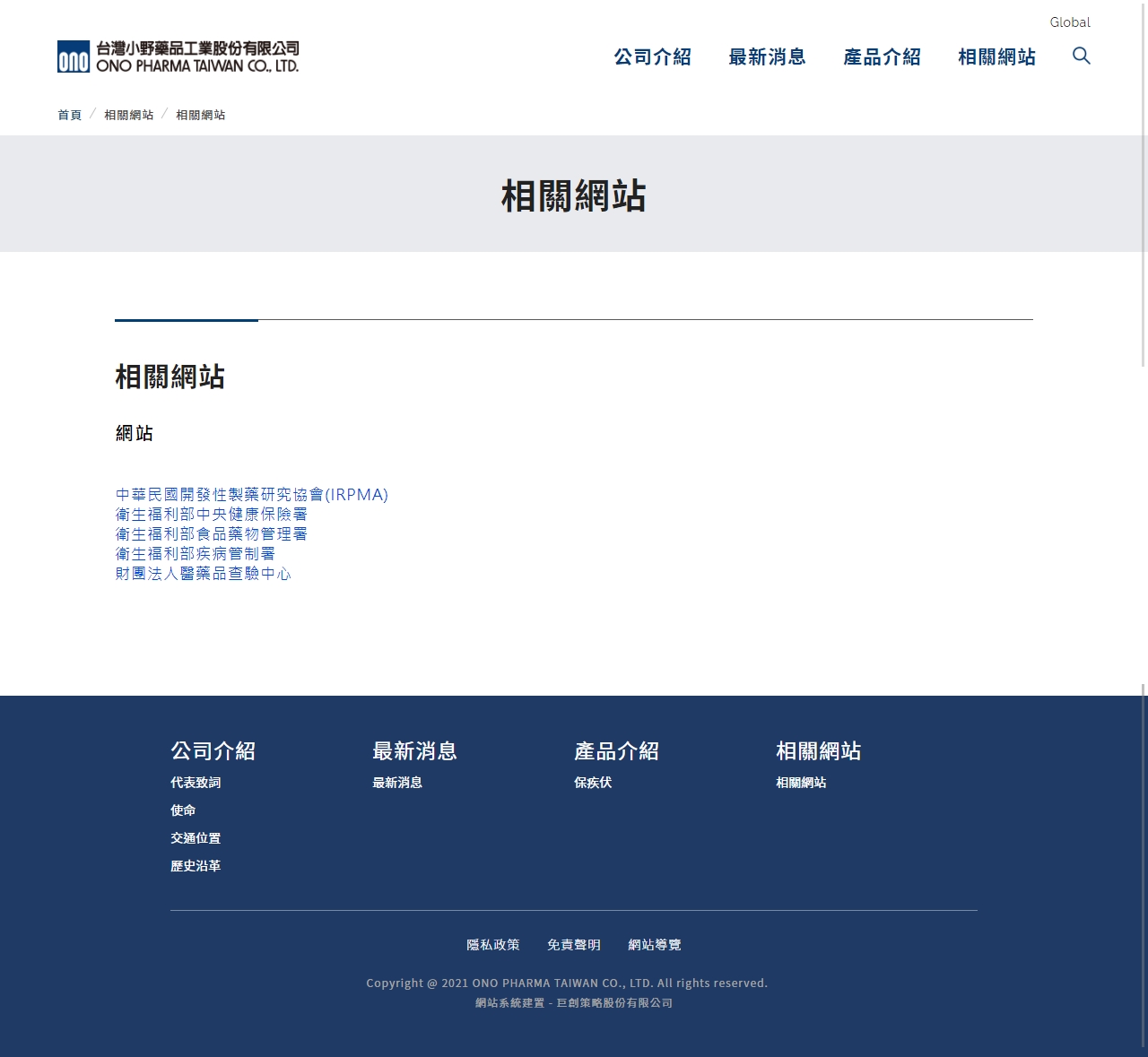
Task: Open 衛生福利部疾病管制署 link
Action: pyautogui.click(x=196, y=553)
